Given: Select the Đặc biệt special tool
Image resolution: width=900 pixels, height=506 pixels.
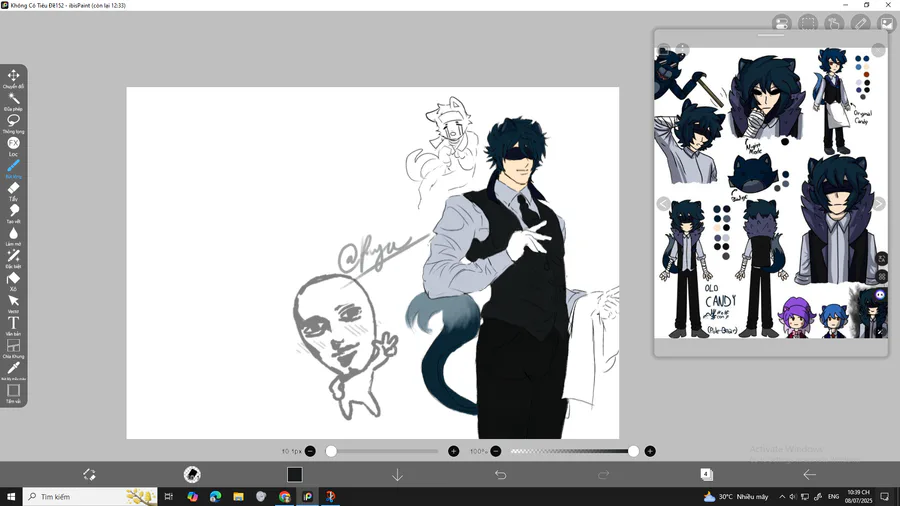Looking at the screenshot, I should [13, 258].
